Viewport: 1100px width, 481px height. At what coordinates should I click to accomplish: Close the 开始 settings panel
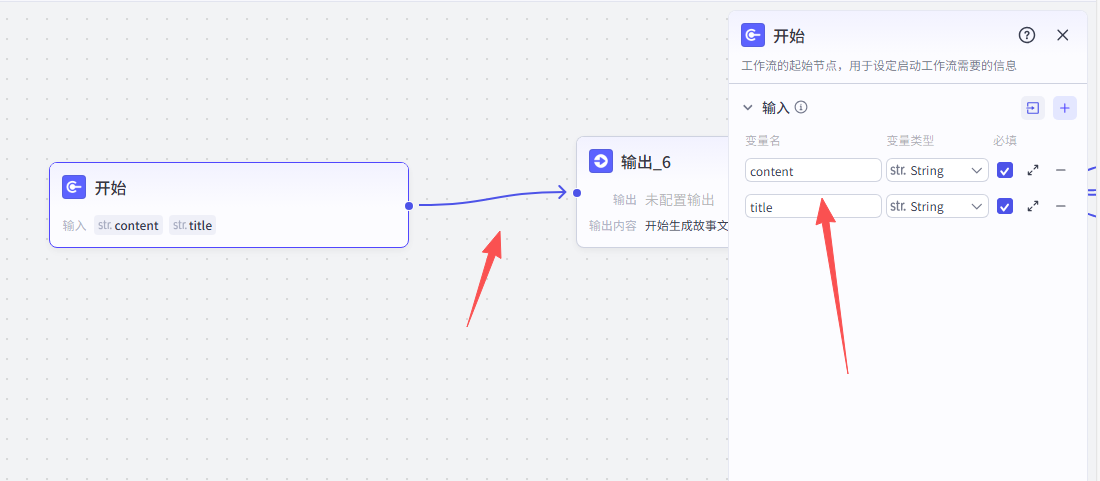(x=1063, y=35)
